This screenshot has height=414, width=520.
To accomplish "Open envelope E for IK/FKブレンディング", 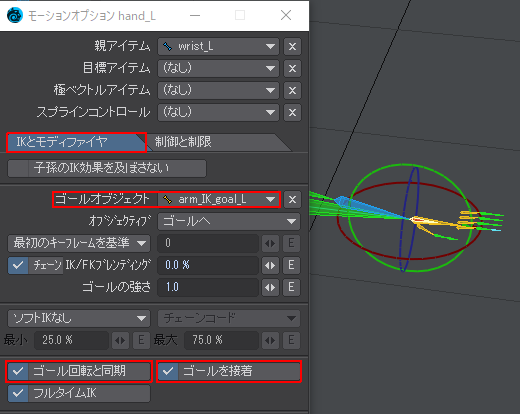I will [x=291, y=265].
